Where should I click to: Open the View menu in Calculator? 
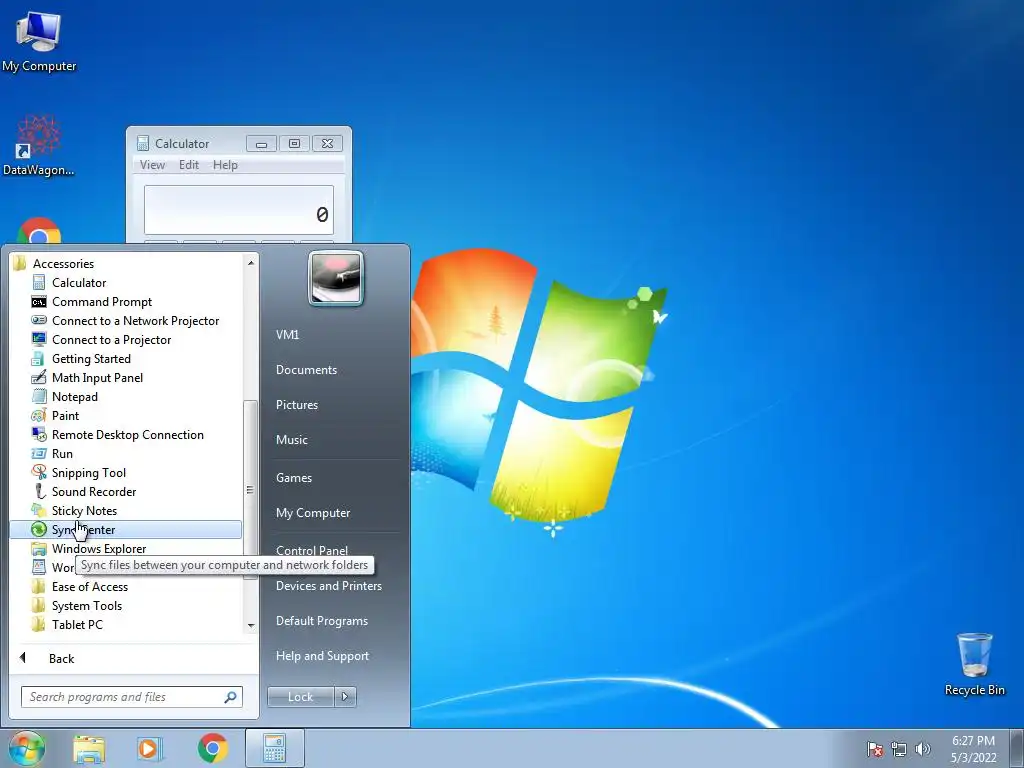pos(152,165)
